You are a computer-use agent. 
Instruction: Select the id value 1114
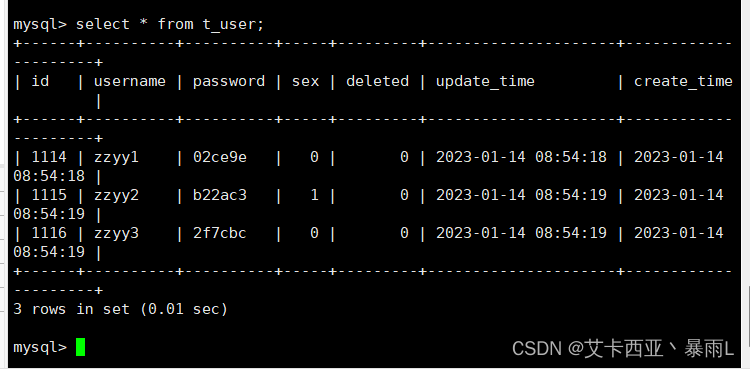[x=49, y=157]
